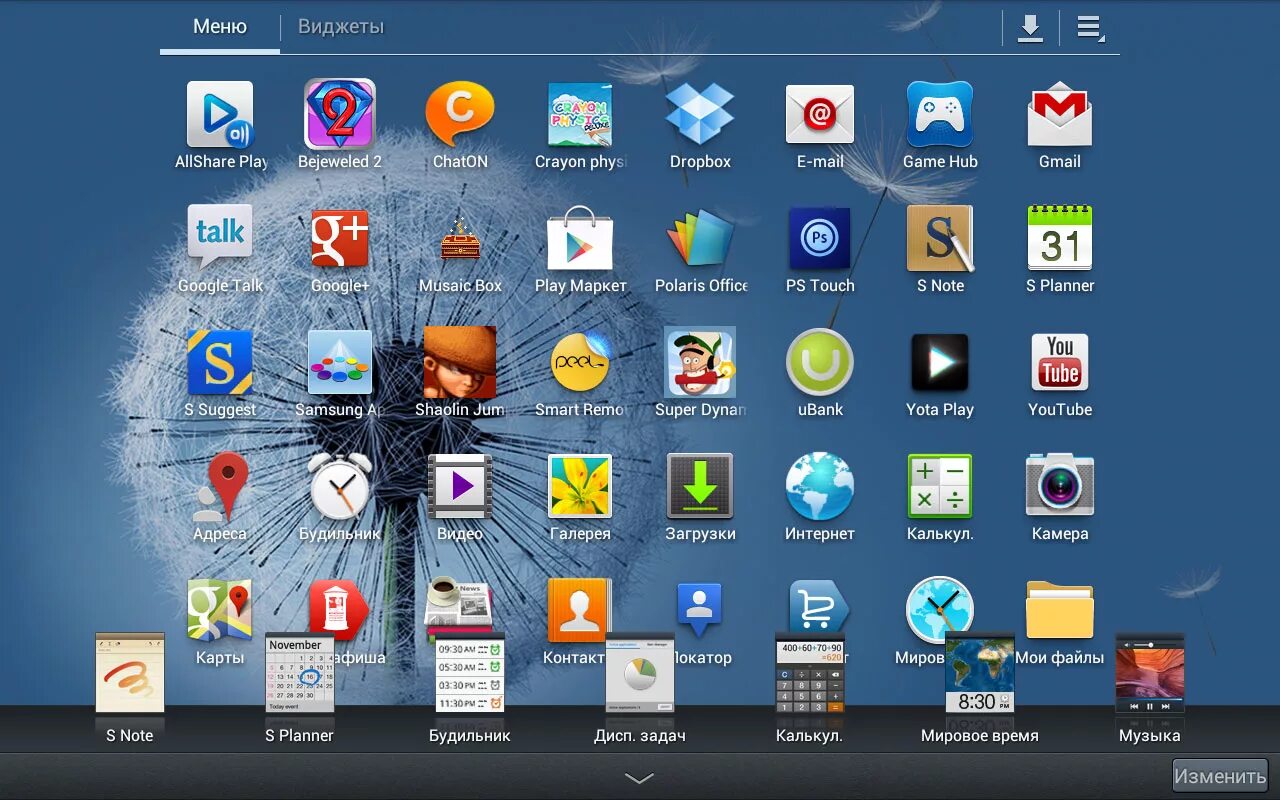Collapse mini apps tray with chevron
The height and width of the screenshot is (800, 1280).
click(x=639, y=778)
